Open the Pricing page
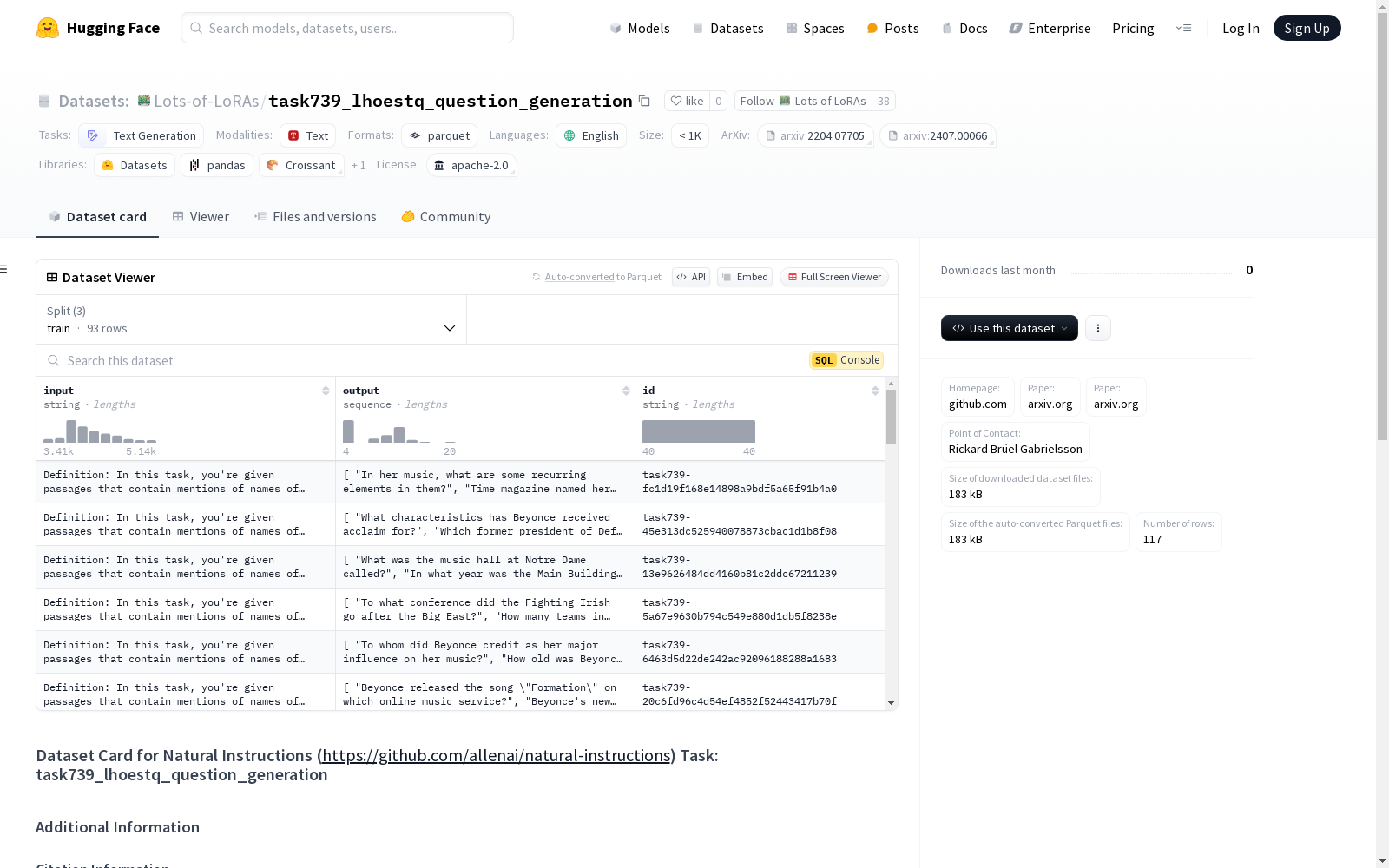The image size is (1389, 868). pos(1133,28)
